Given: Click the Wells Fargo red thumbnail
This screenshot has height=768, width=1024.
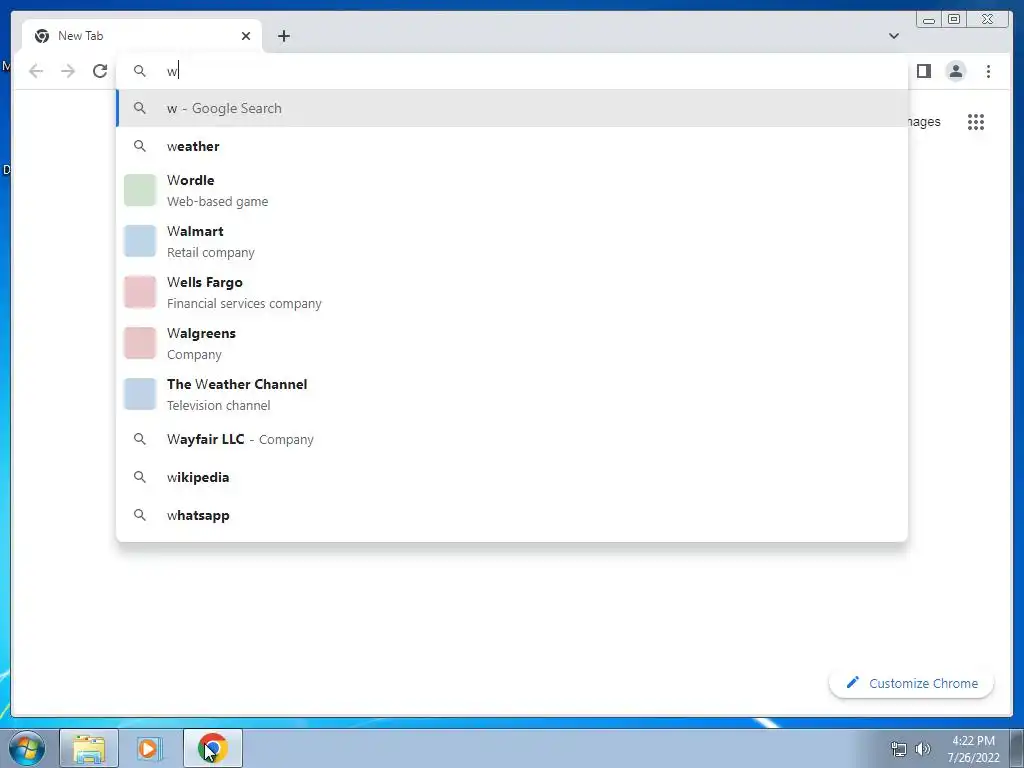Looking at the screenshot, I should tap(140, 293).
